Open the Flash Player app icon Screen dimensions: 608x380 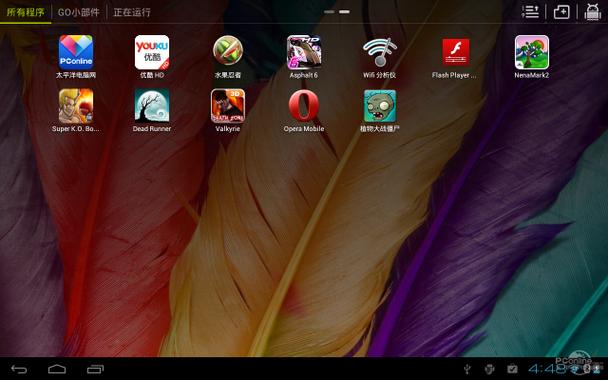(456, 52)
